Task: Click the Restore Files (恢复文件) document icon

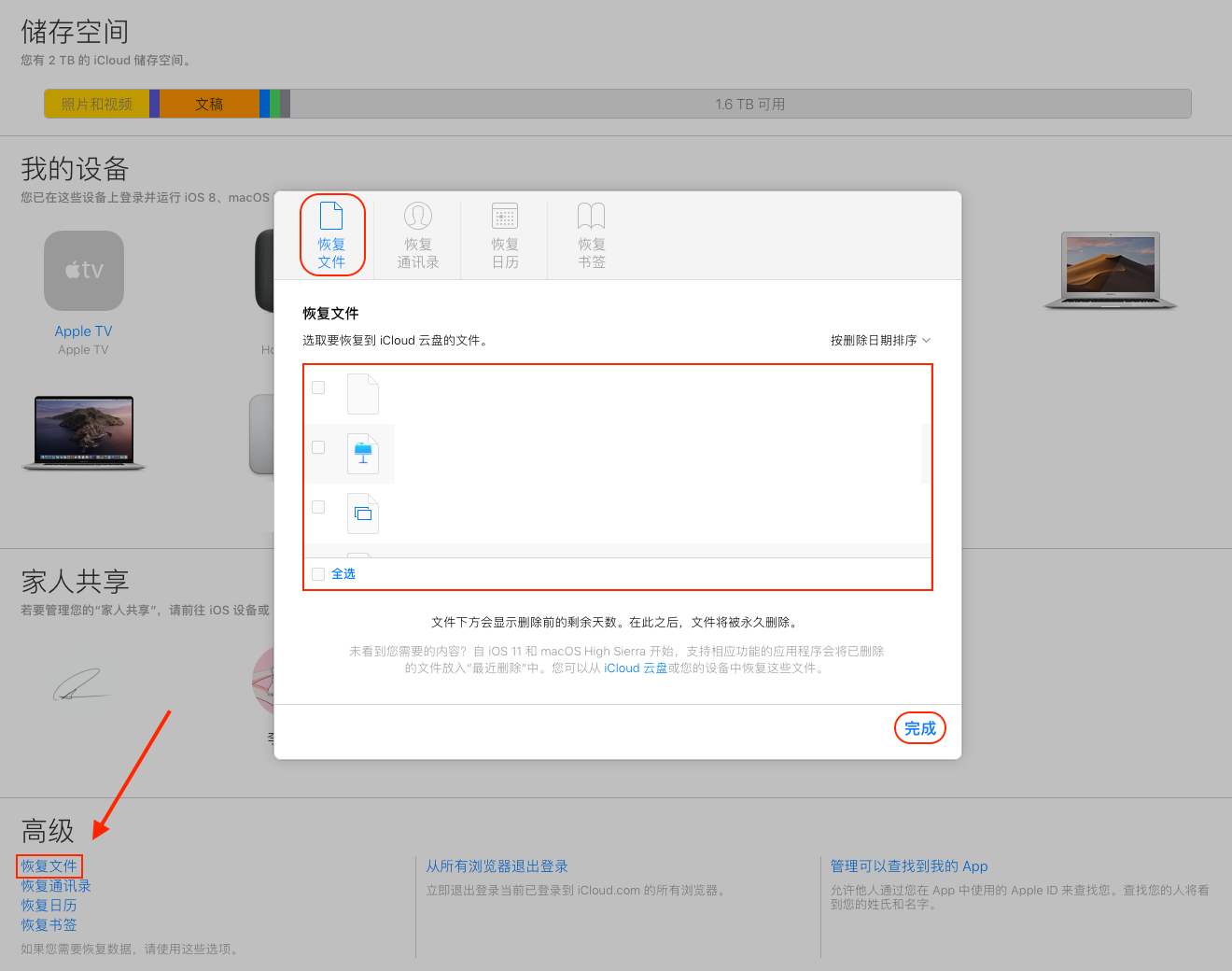Action: [331, 216]
